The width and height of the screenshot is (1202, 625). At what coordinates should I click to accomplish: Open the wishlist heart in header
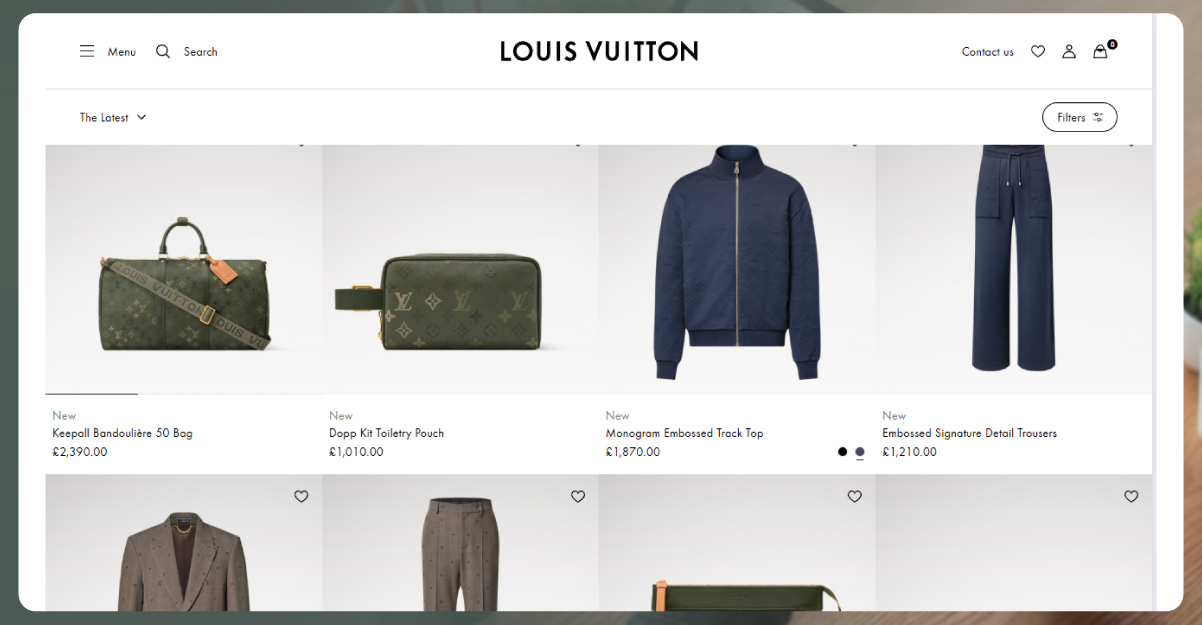coord(1038,51)
